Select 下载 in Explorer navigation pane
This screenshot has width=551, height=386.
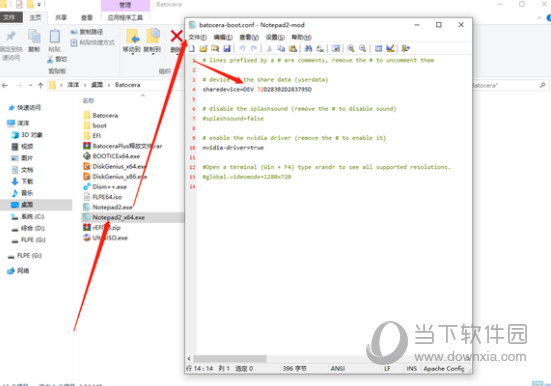[22, 181]
